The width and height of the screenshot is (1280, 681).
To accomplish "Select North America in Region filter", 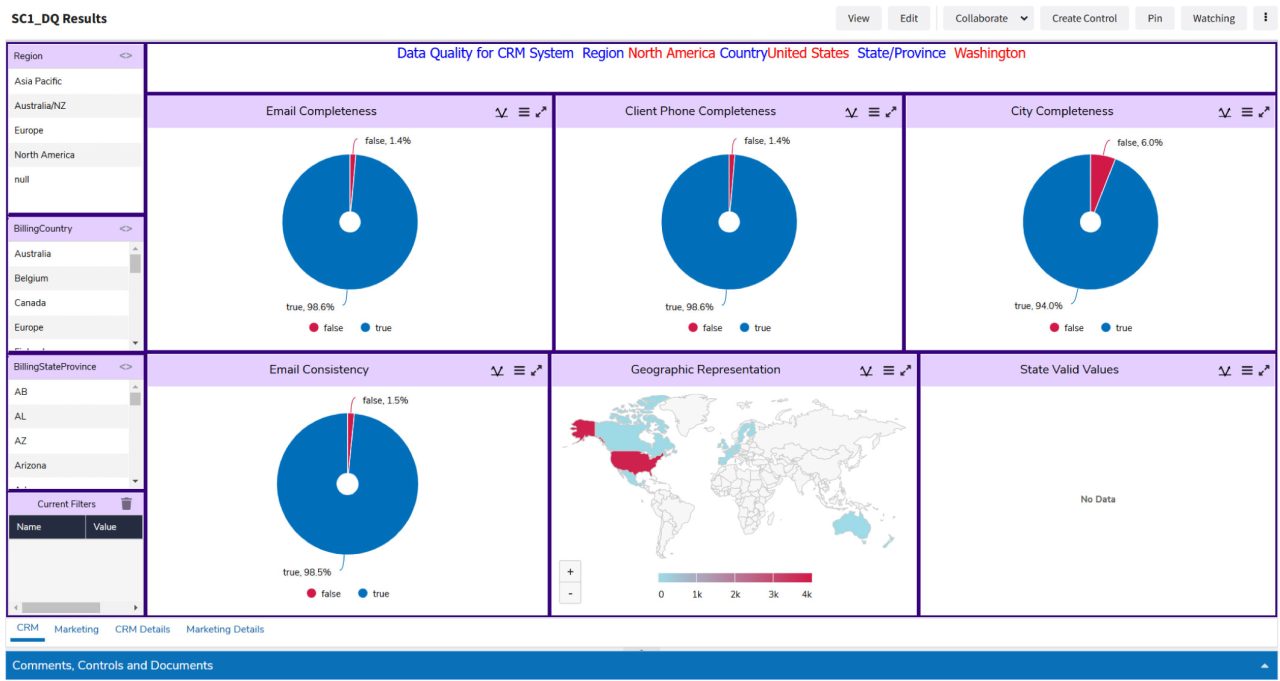I will point(77,155).
